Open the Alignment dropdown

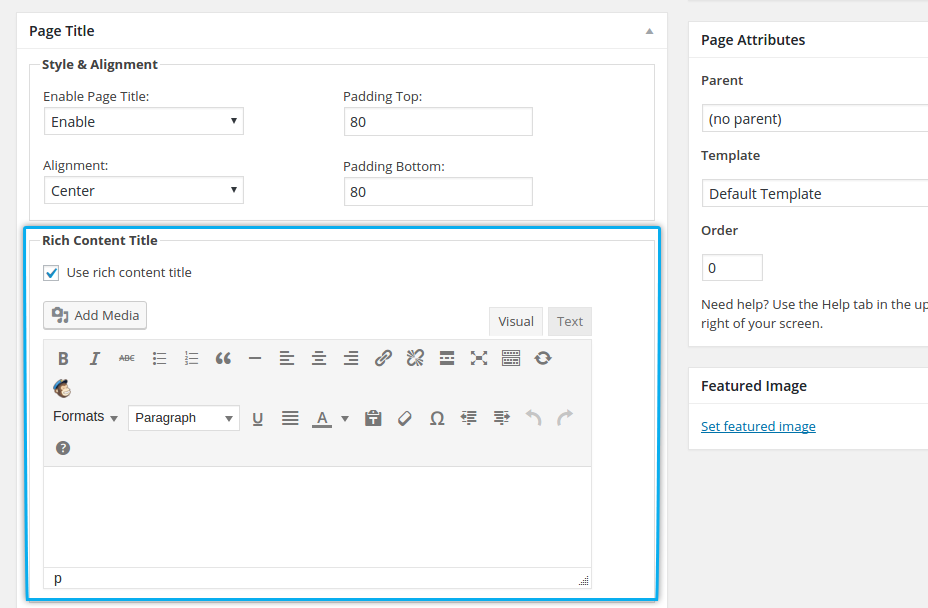(x=144, y=191)
